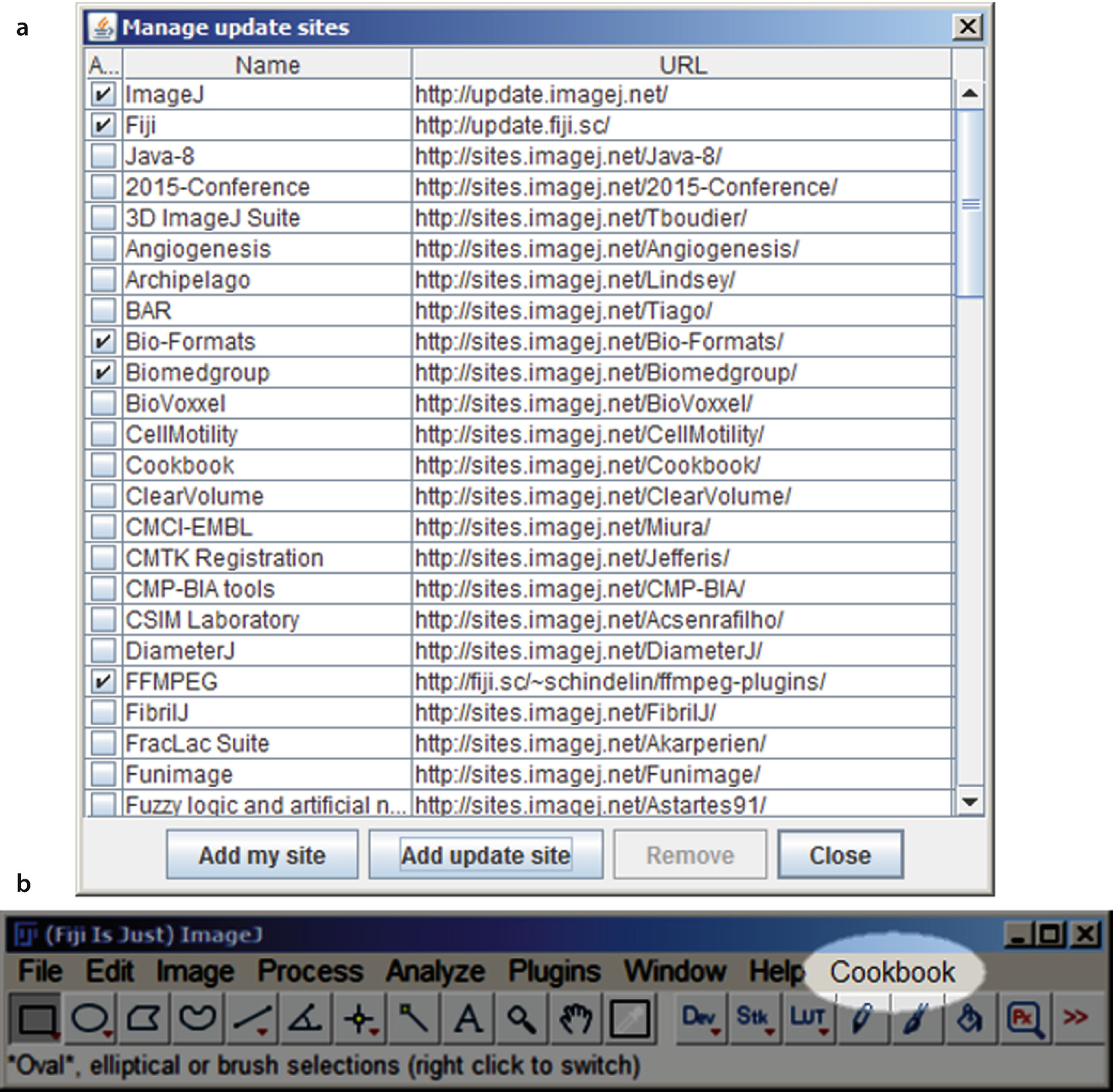
Task: Click the scrollbar down arrow in site list
Action: 970,802
